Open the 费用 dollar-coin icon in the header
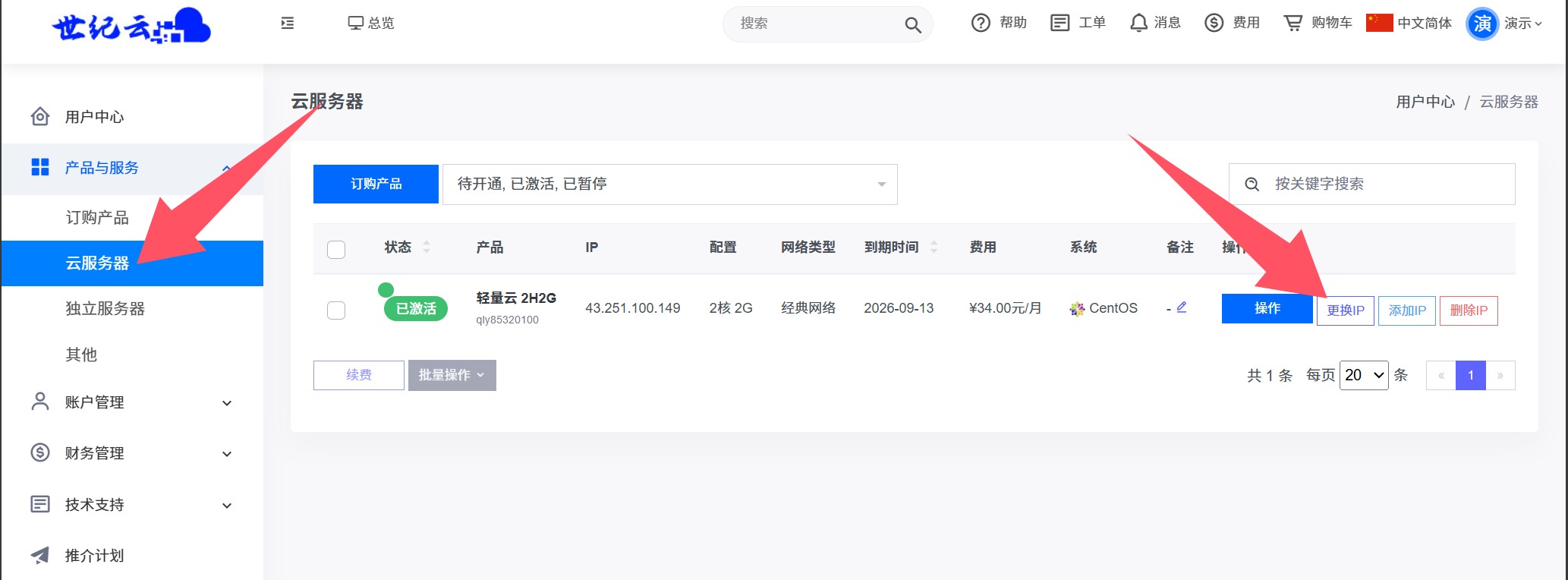 click(1214, 23)
